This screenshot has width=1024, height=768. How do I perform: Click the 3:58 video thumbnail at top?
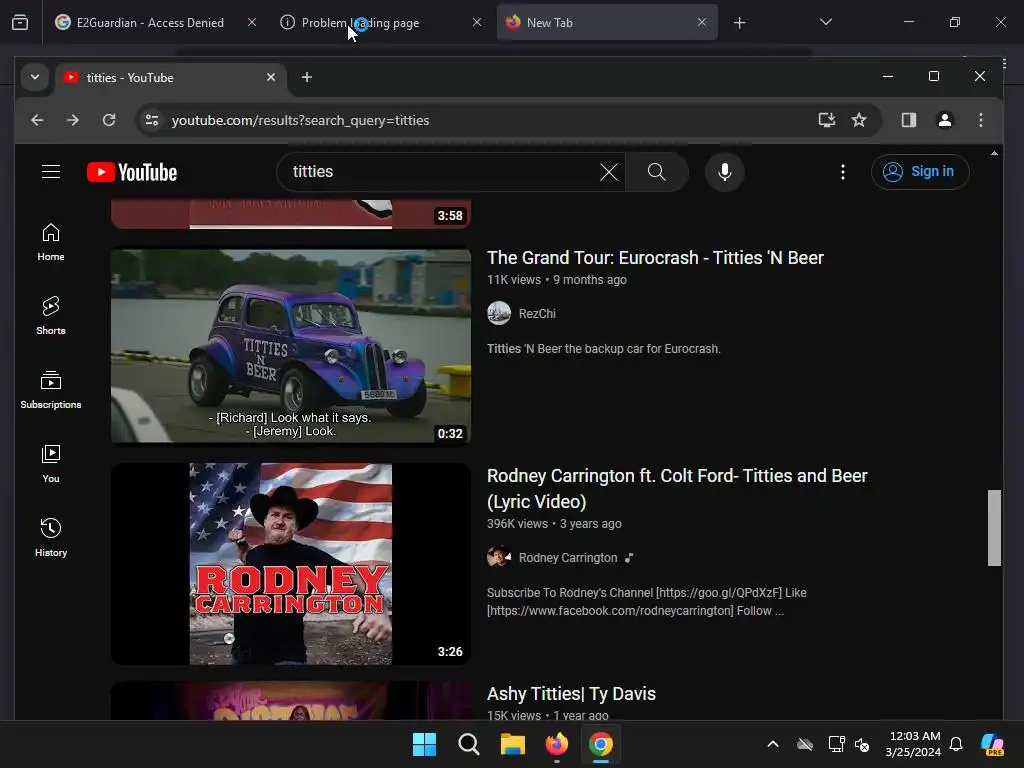[x=291, y=214]
